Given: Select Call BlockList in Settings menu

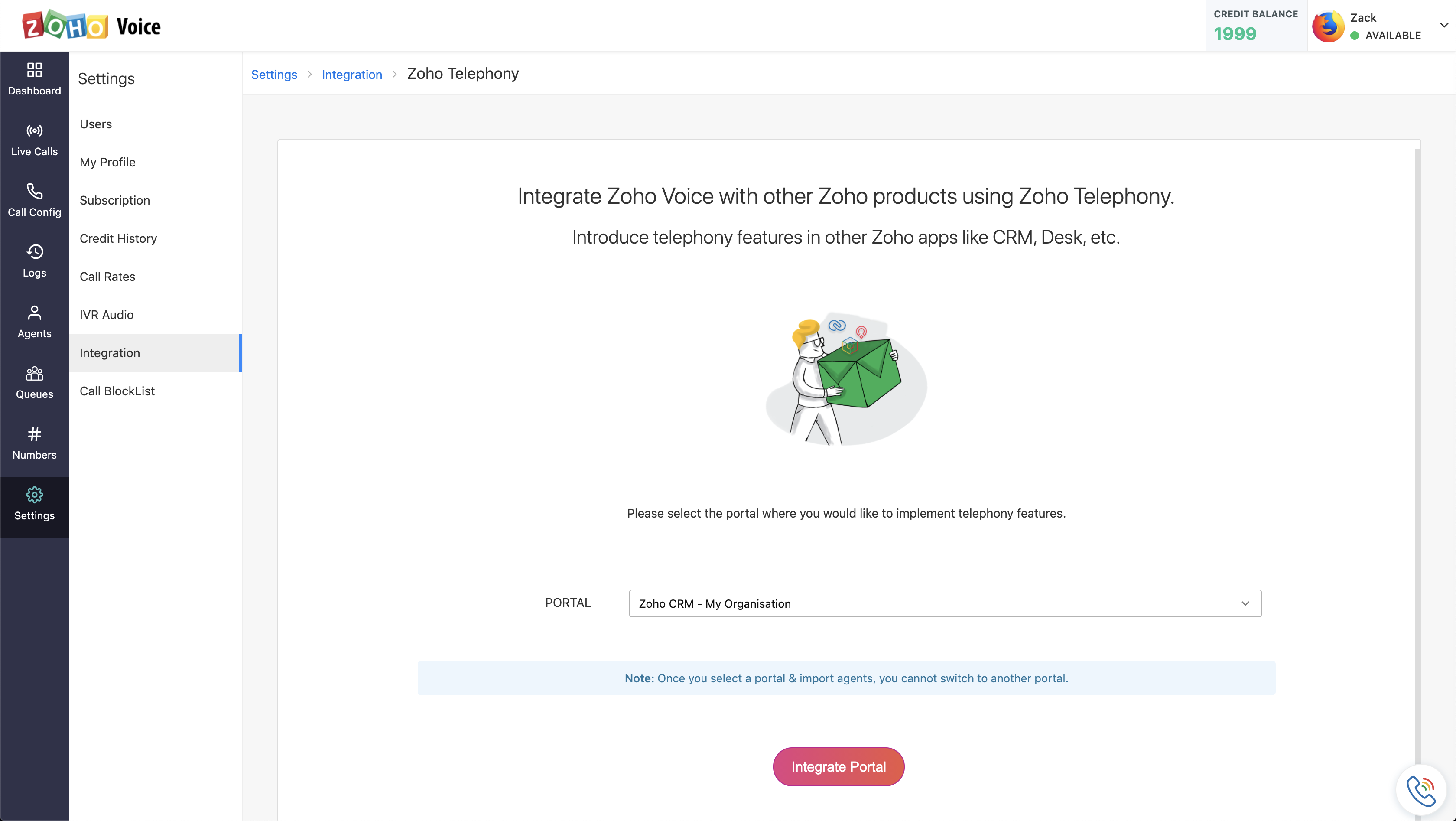Looking at the screenshot, I should 117,391.
